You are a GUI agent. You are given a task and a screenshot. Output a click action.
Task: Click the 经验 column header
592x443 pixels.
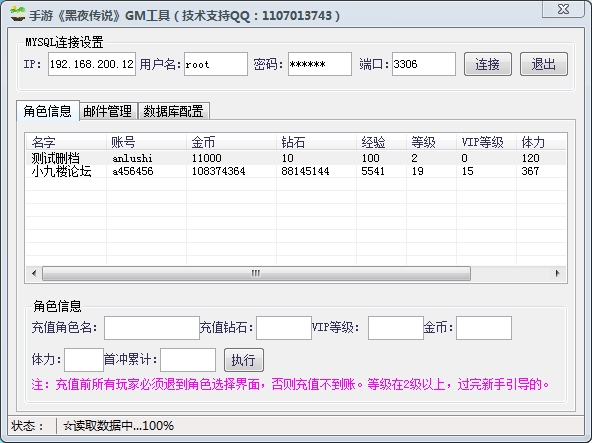pyautogui.click(x=381, y=142)
